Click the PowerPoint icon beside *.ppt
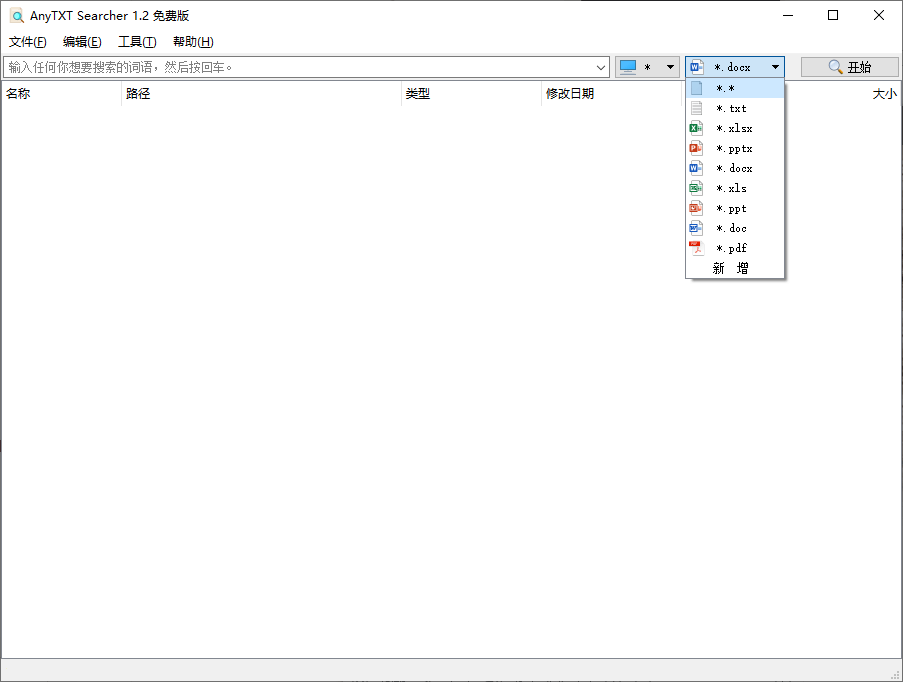Image resolution: width=903 pixels, height=682 pixels. coord(696,209)
